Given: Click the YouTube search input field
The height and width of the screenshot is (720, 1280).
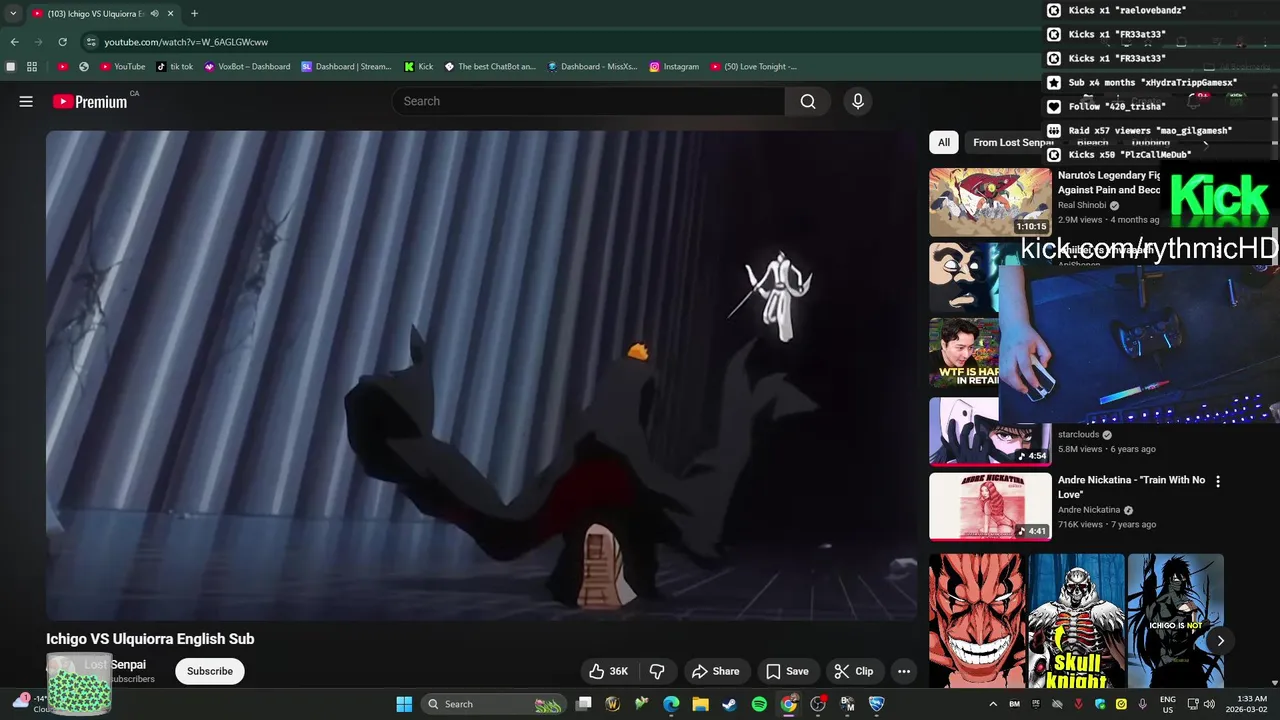Looking at the screenshot, I should tap(589, 101).
